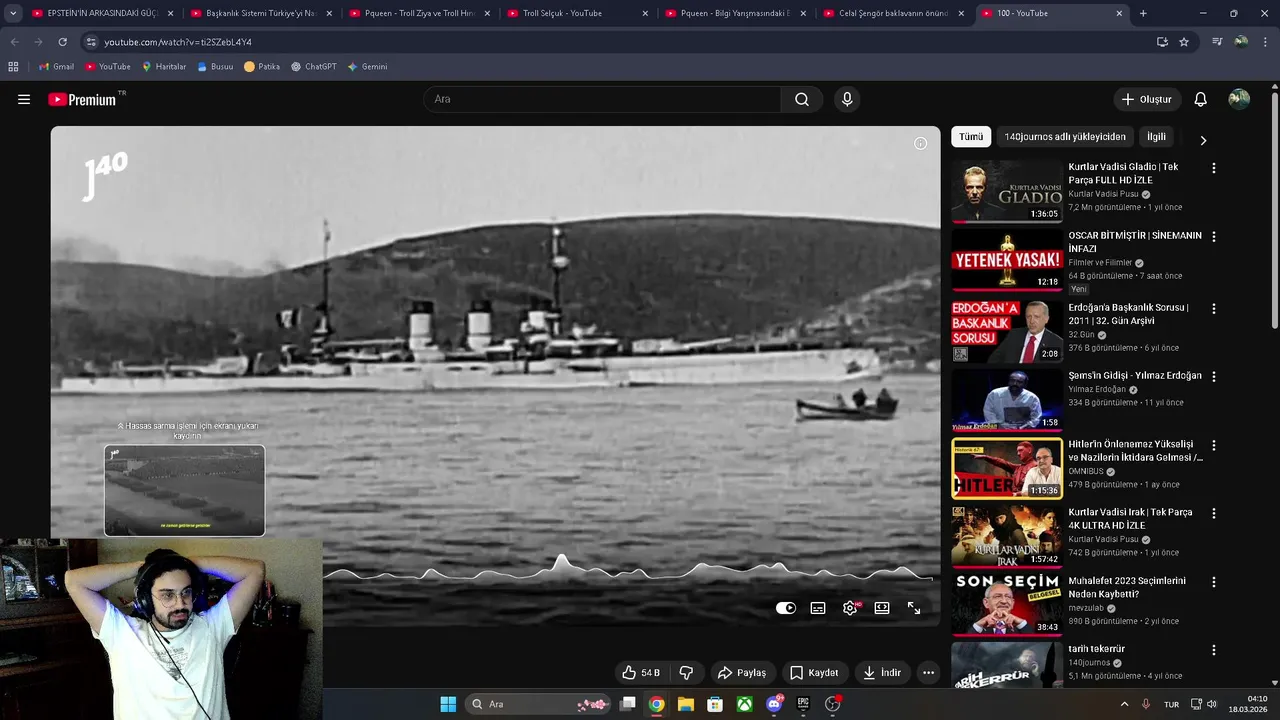1280x720 pixels.
Task: Enter fullscreen in the video player
Action: coord(914,608)
